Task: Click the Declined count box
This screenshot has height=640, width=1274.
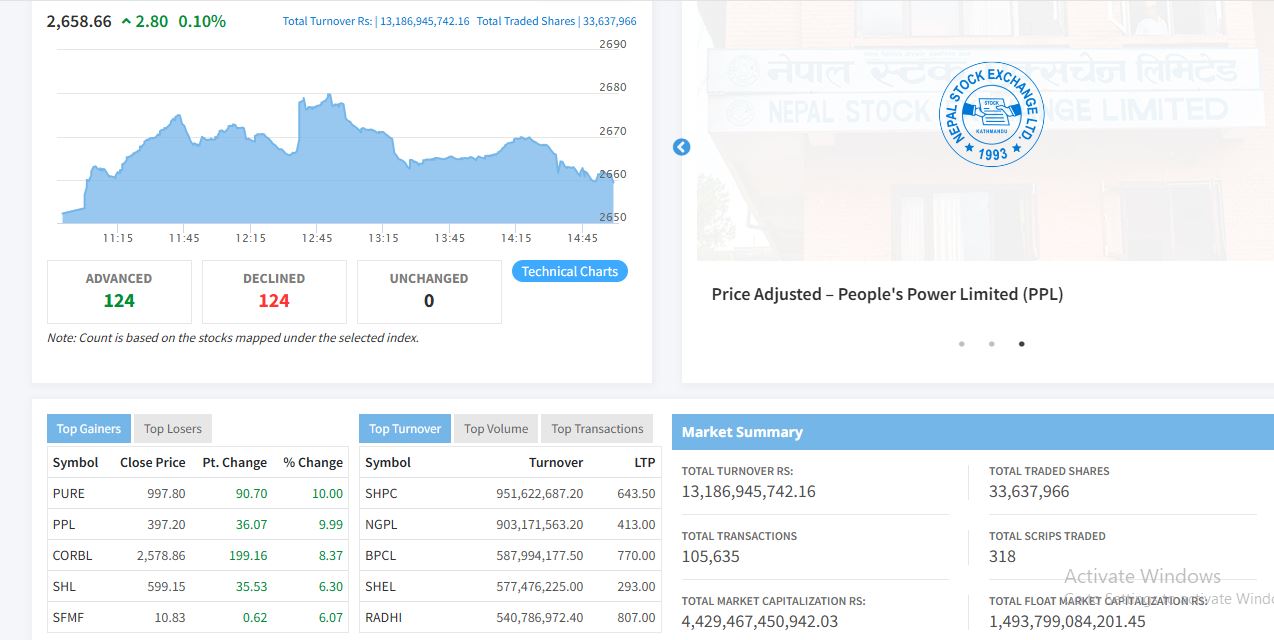Action: (274, 291)
